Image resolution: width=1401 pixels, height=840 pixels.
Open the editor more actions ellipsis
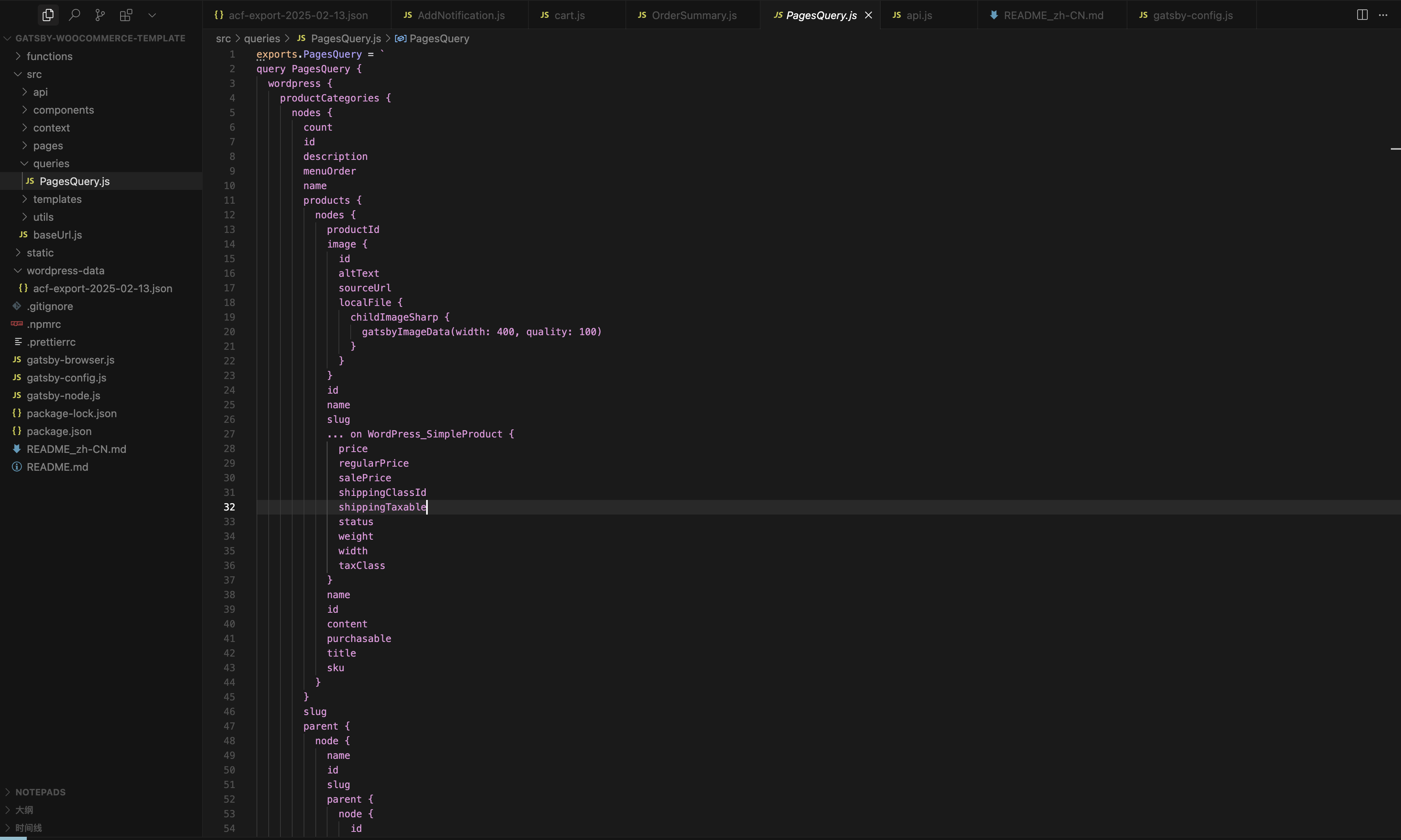(1383, 15)
